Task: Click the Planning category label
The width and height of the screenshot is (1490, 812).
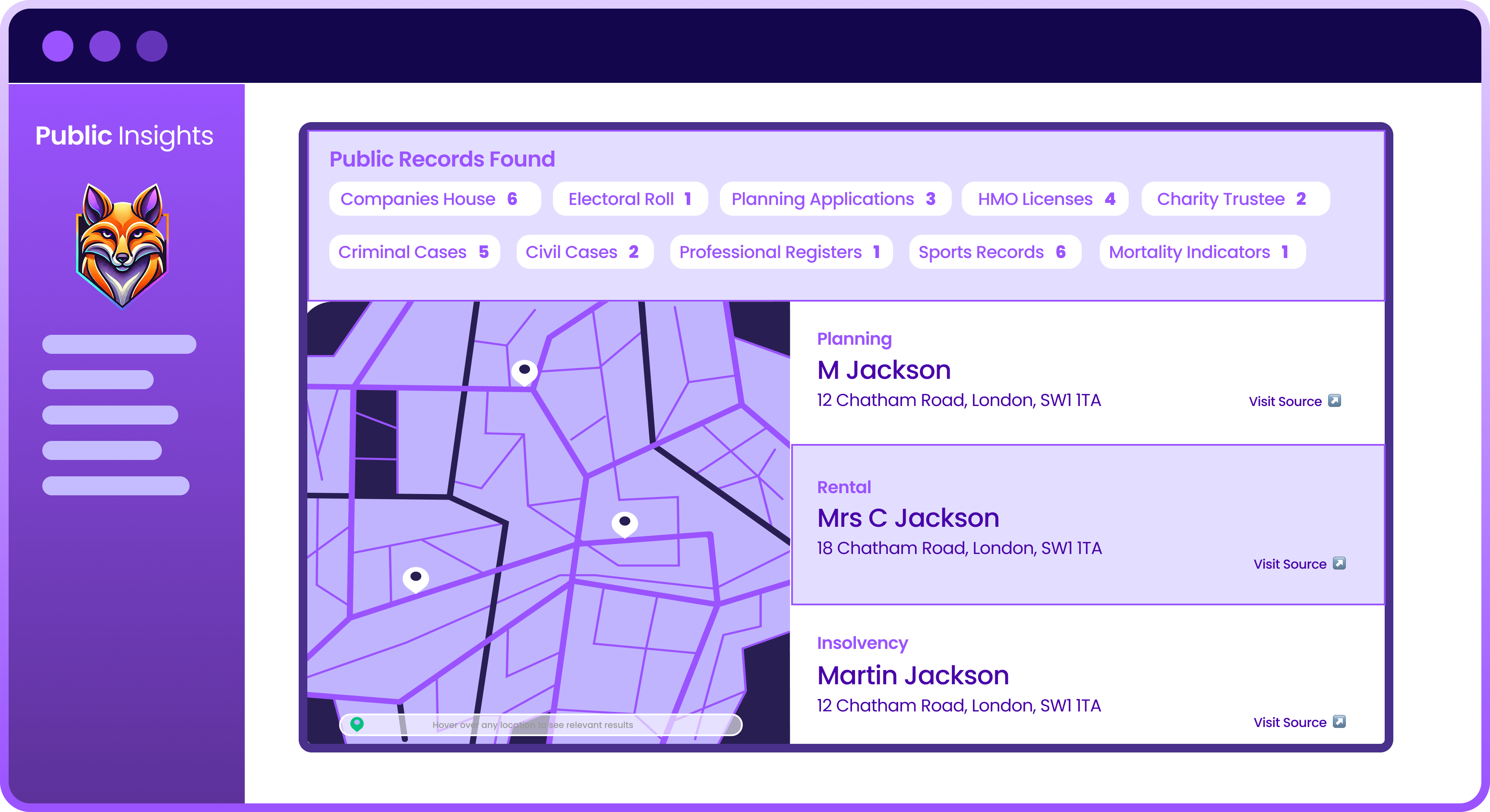Action: tap(854, 339)
